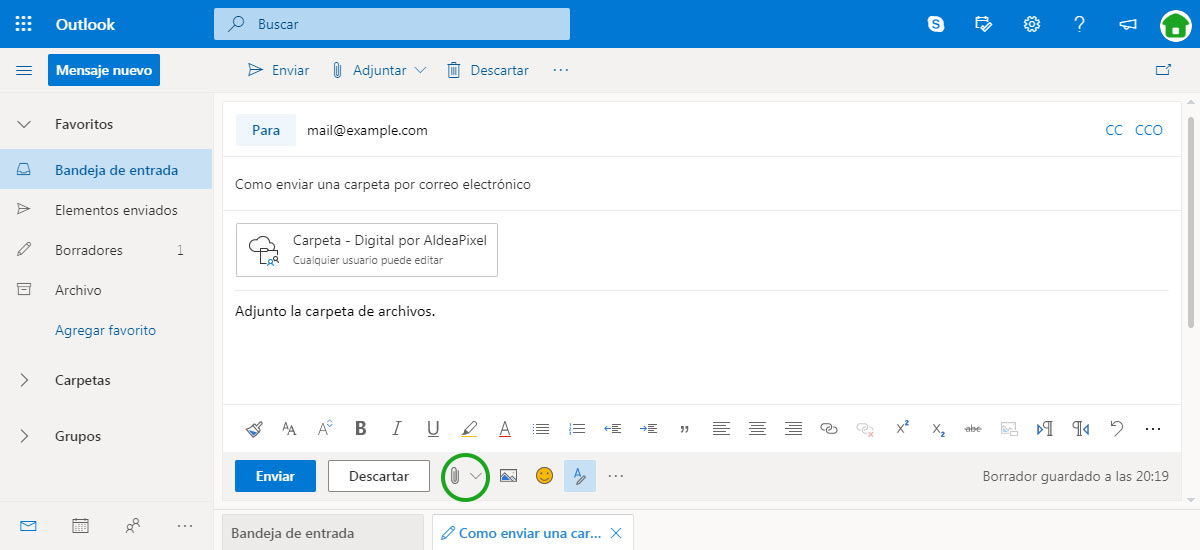Expand the Grupos section
Screen dimensions: 1200x550
click(24, 436)
